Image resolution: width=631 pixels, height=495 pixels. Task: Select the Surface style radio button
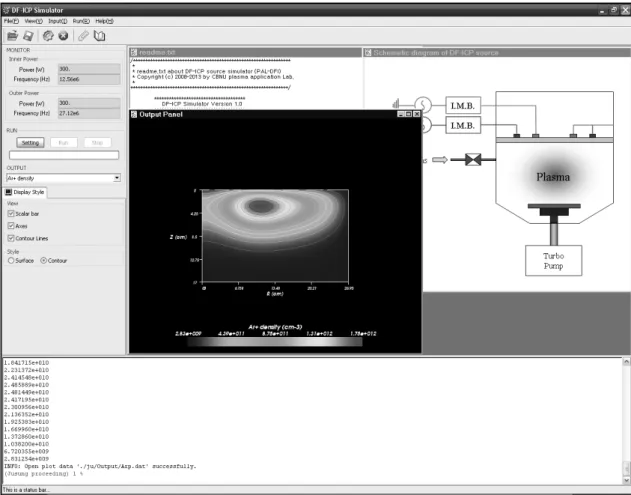tap(11, 260)
